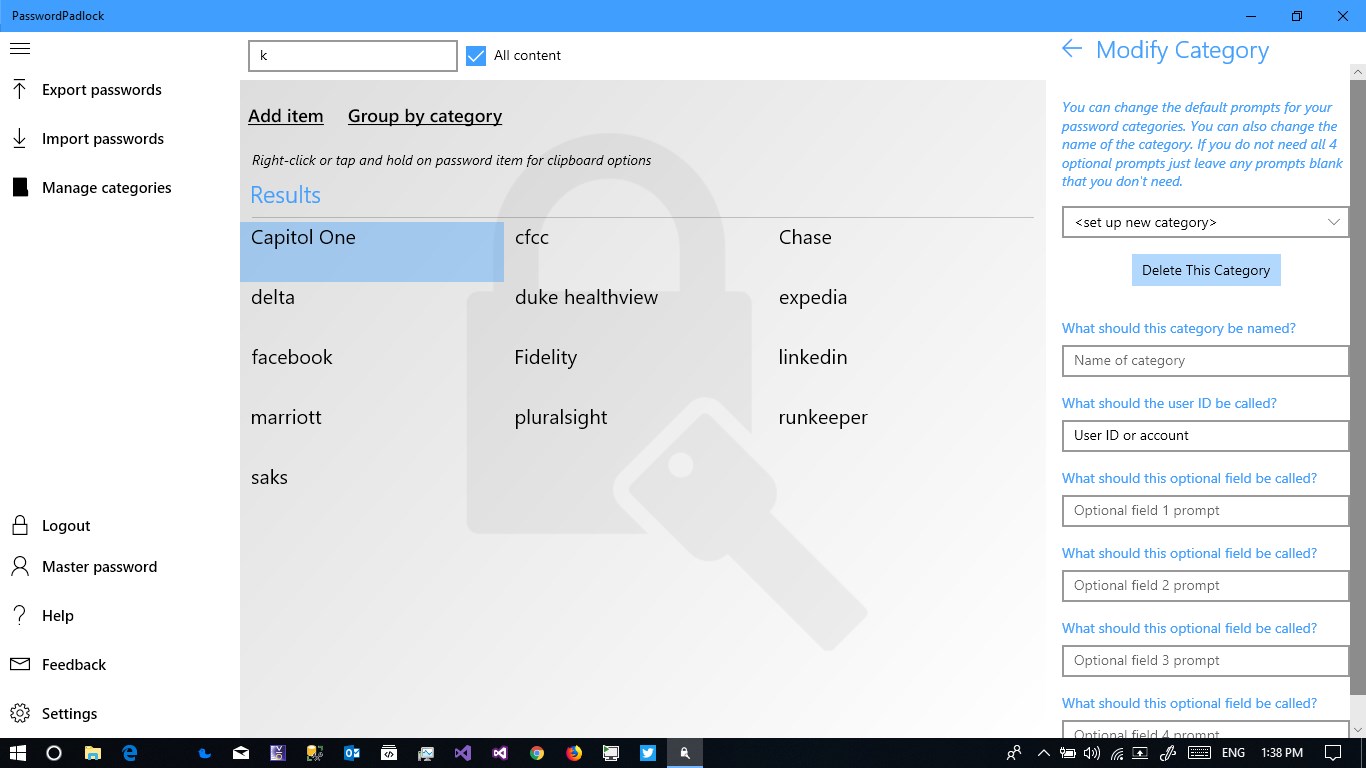
Task: Click the Export passwords upload icon
Action: tap(19, 89)
